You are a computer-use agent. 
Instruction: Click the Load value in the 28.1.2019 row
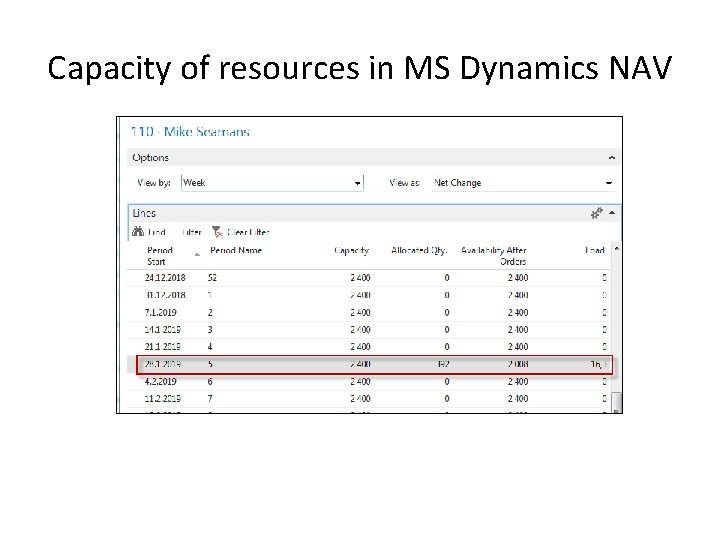[x=598, y=364]
